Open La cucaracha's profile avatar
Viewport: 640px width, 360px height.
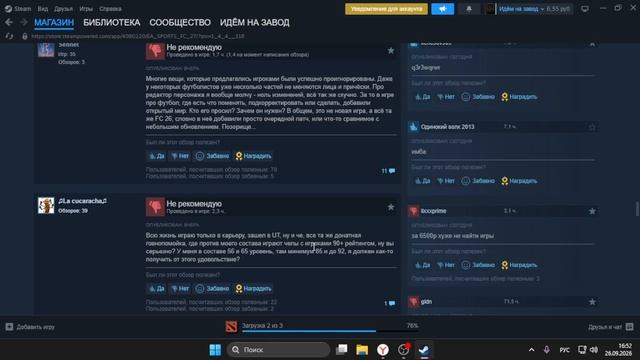46,206
